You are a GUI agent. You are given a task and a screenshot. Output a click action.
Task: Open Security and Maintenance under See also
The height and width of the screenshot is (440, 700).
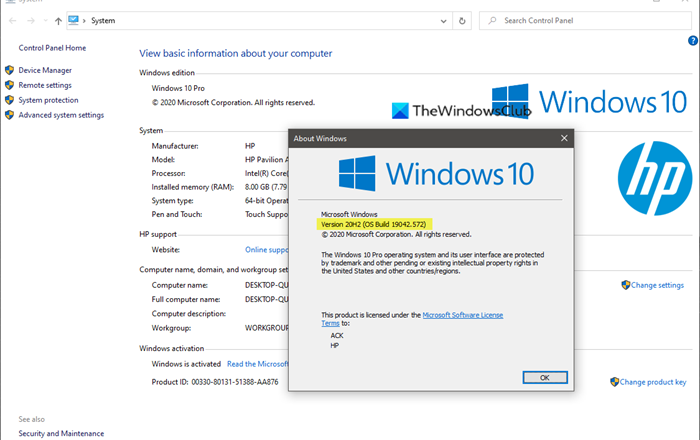[61, 433]
